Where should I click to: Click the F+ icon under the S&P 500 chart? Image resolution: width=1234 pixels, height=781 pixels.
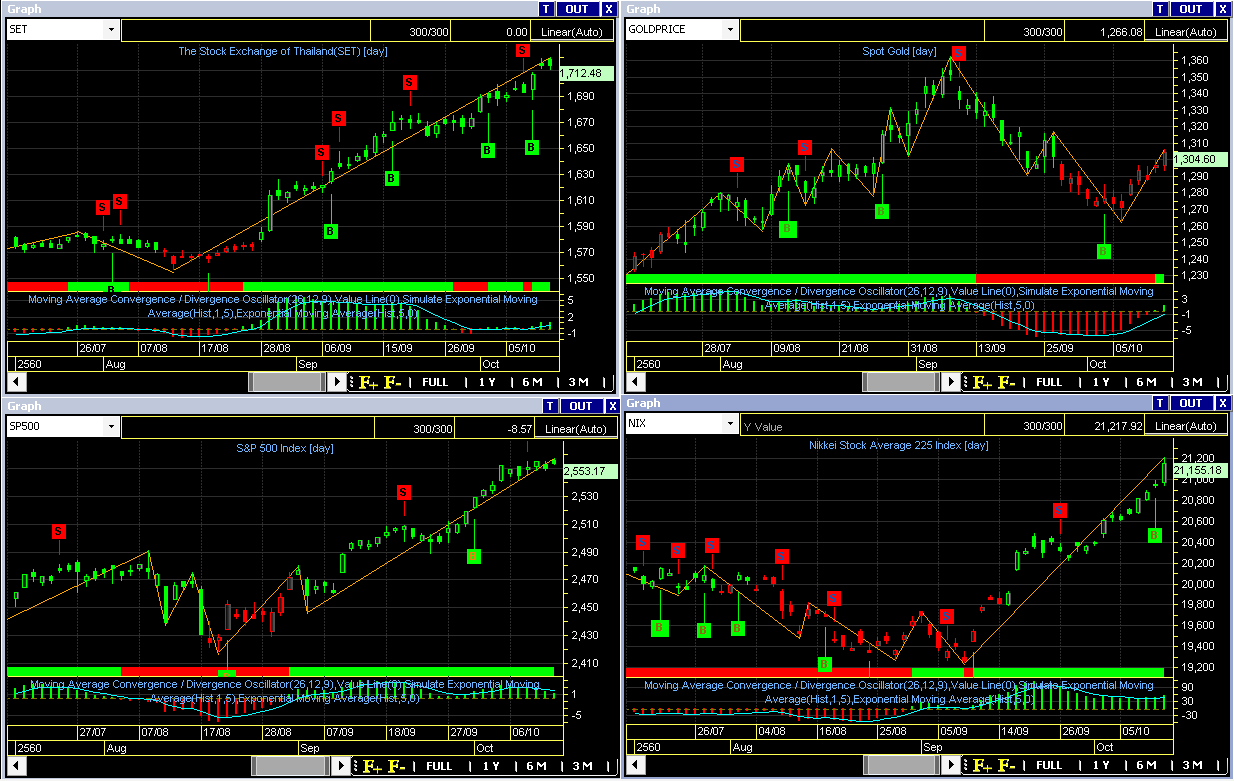pos(371,767)
